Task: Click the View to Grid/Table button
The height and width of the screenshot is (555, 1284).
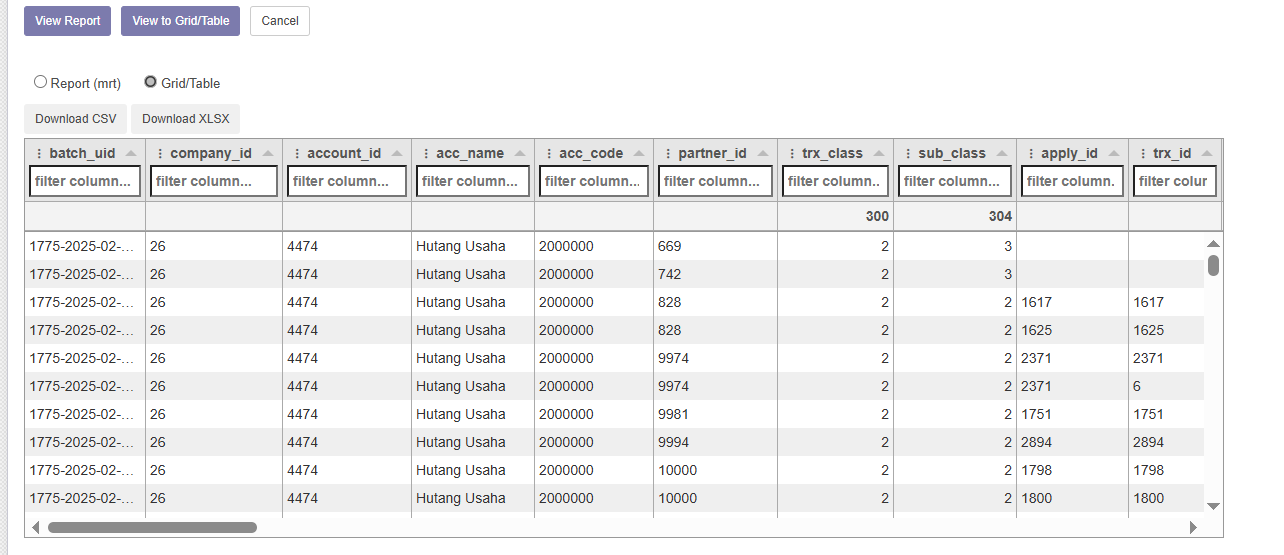Action: (x=180, y=21)
